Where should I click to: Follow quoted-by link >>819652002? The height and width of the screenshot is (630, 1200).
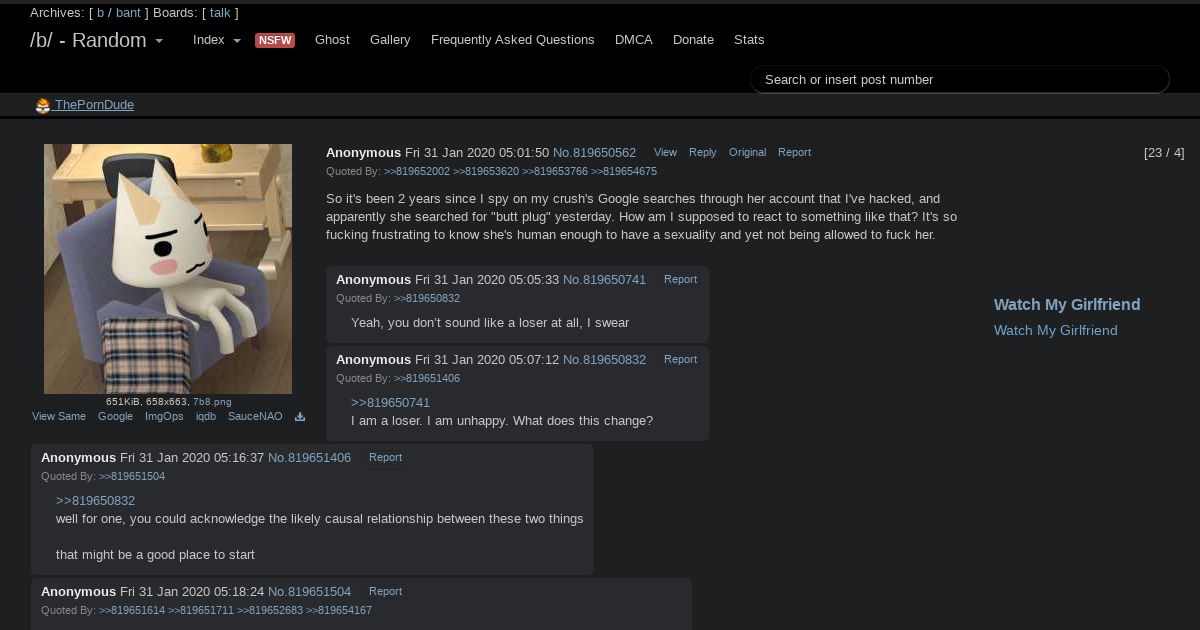417,172
